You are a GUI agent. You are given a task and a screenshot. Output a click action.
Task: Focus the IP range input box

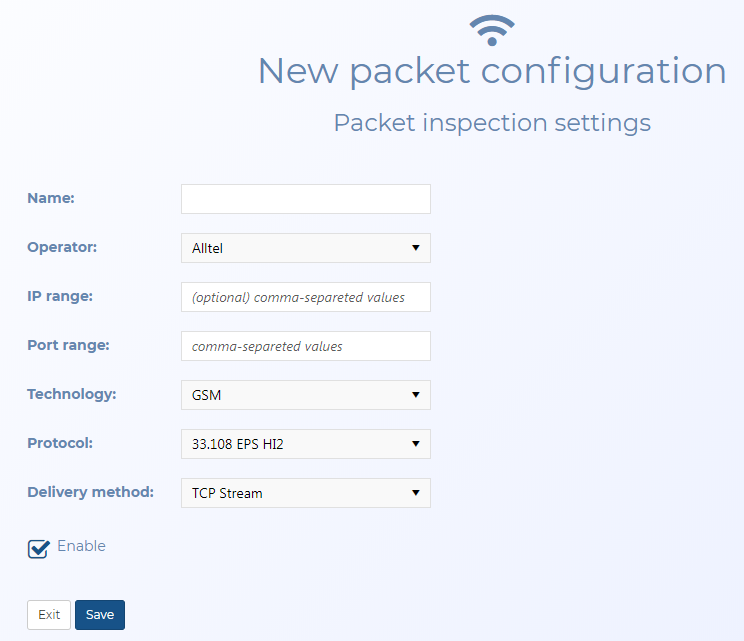(305, 297)
